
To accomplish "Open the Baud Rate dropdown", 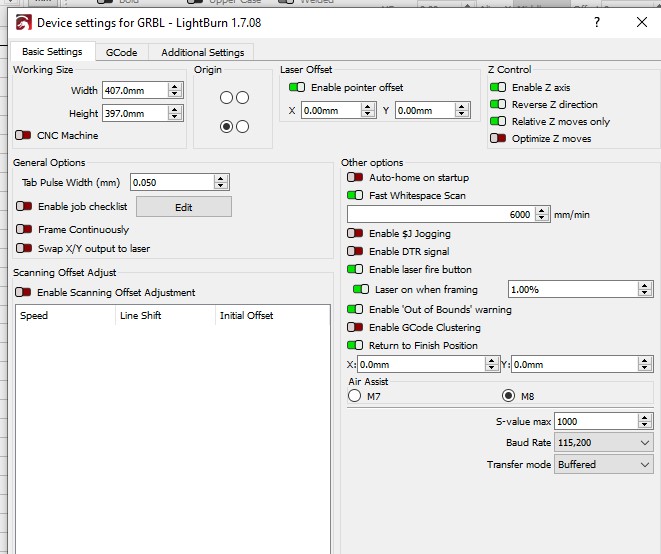I will [604, 443].
